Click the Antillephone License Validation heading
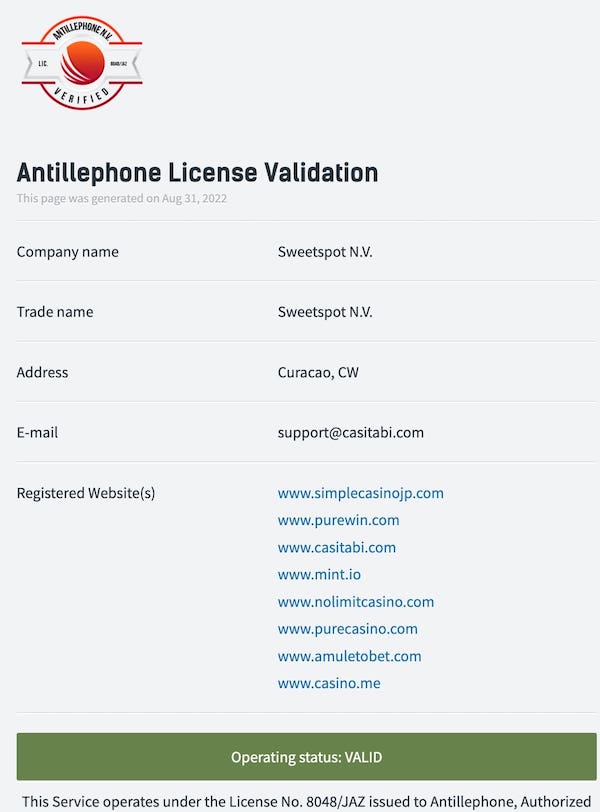Screen dimensions: 600x812 [x=197, y=172]
